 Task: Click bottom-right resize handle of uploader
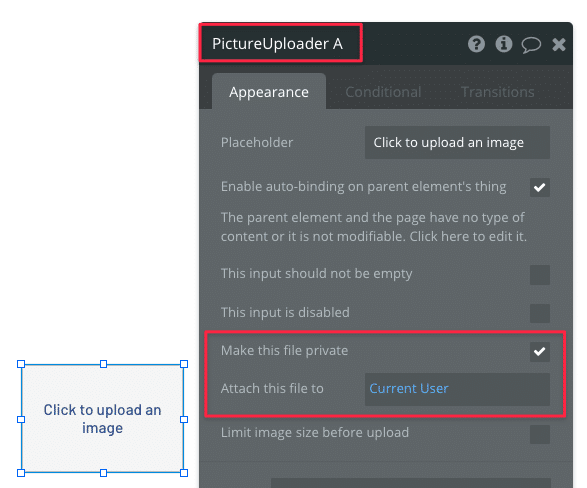coord(184,473)
